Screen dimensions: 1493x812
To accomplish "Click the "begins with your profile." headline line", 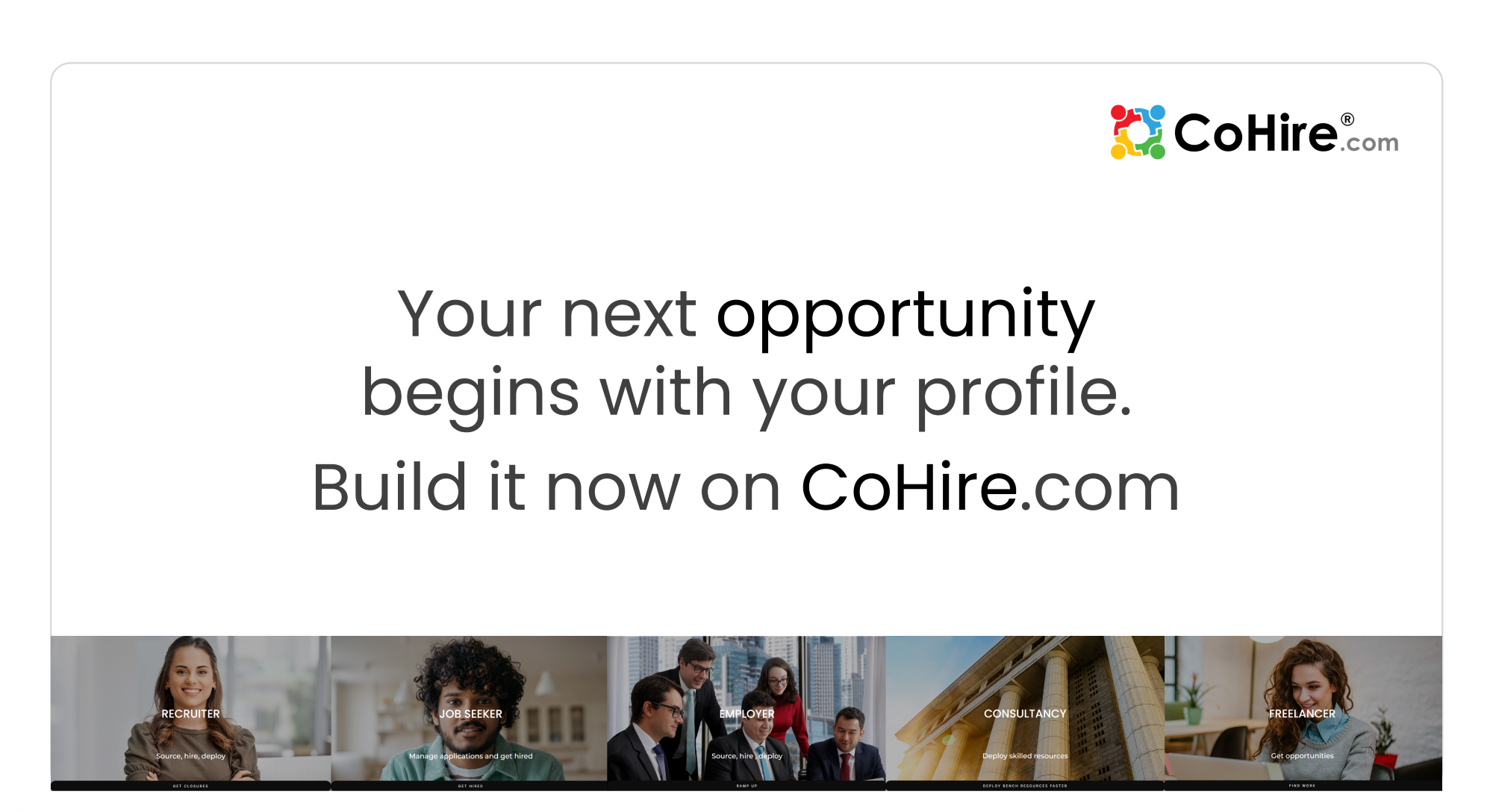I will (x=746, y=393).
